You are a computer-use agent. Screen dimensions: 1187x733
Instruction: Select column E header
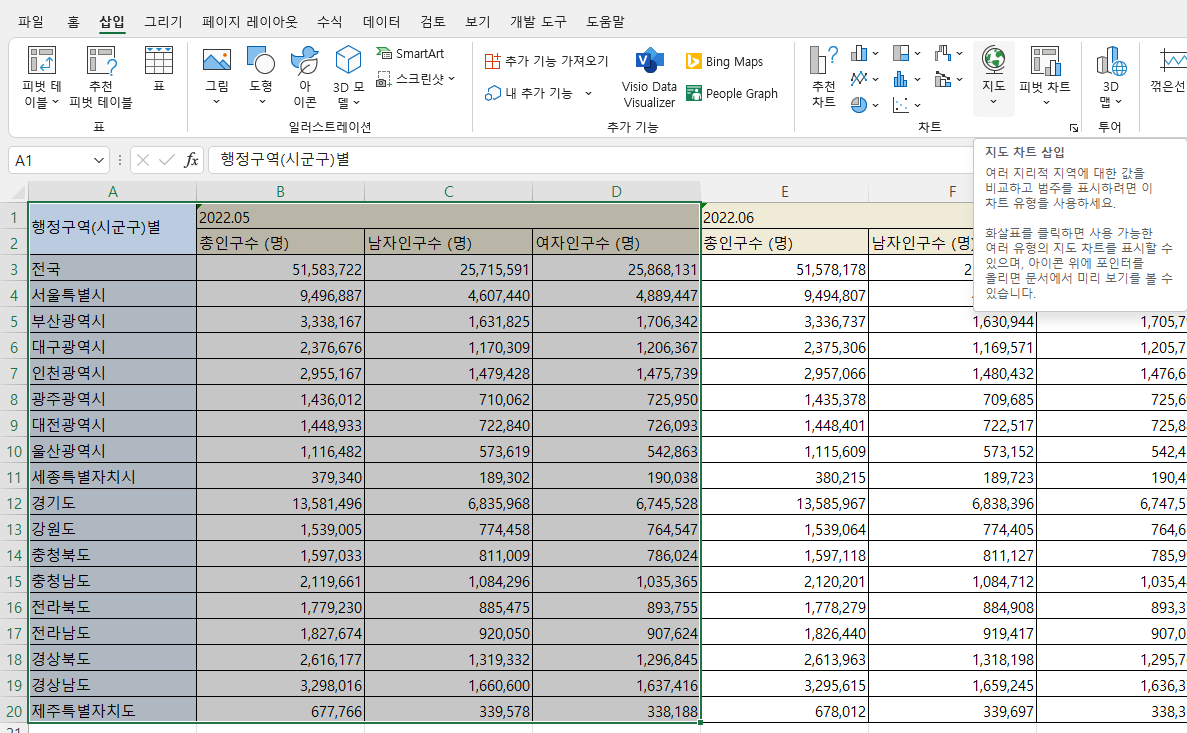coord(784,192)
